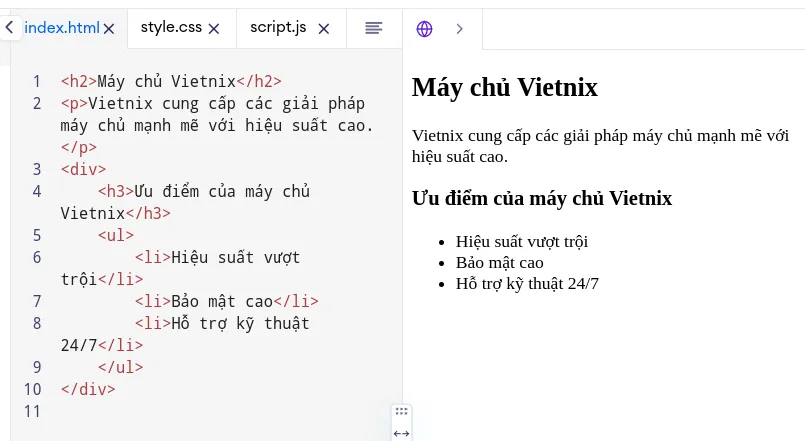Click the format code lines icon
Viewport: 805px width, 441px height.
click(x=374, y=28)
